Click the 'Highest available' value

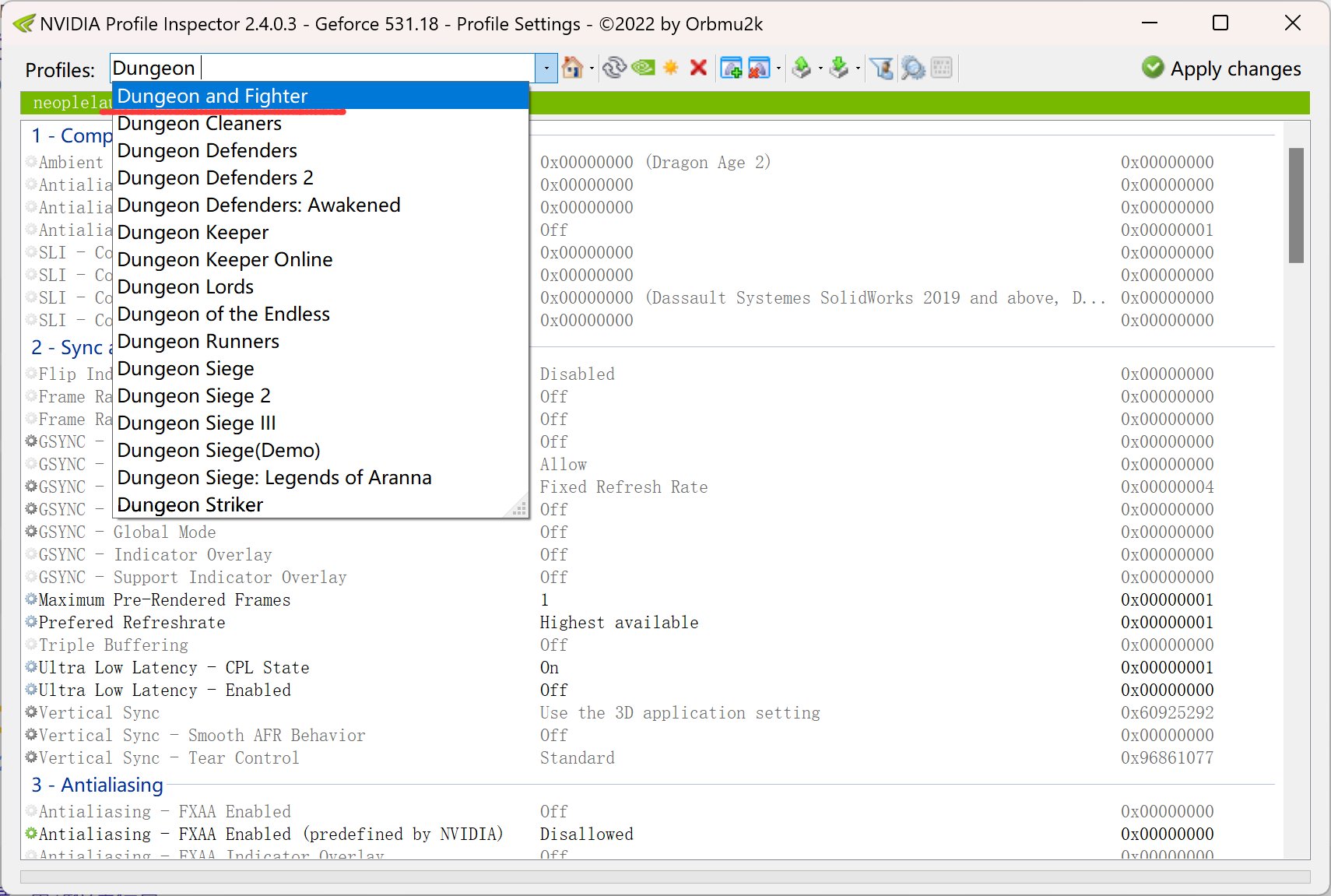[619, 623]
